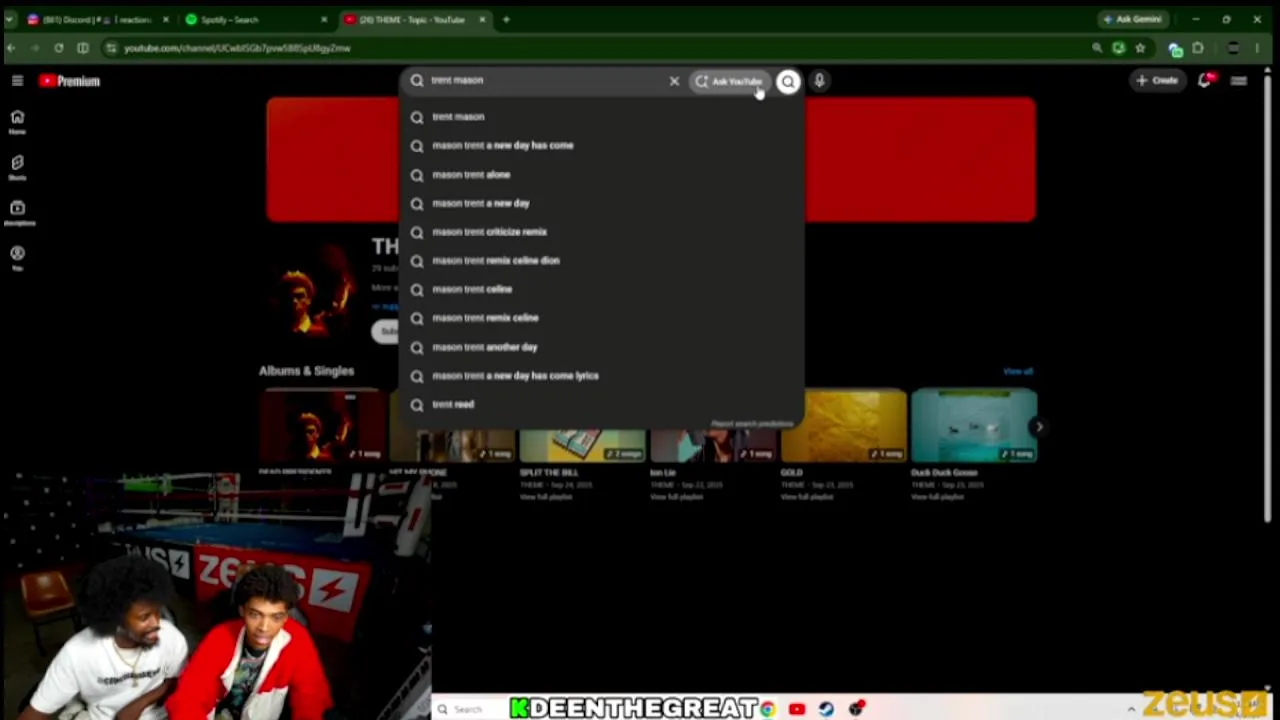Toggle the browser side panel icon

coord(83,48)
